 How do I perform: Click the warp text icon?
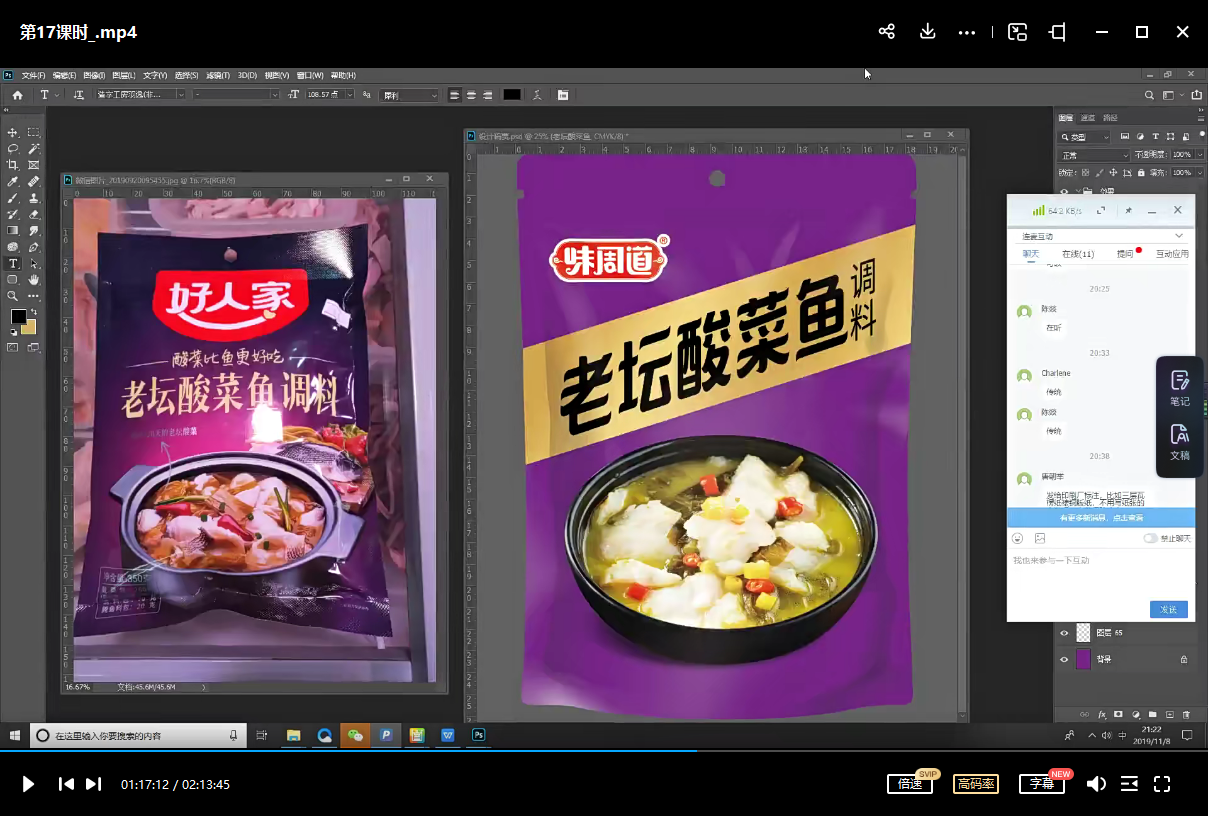537,95
